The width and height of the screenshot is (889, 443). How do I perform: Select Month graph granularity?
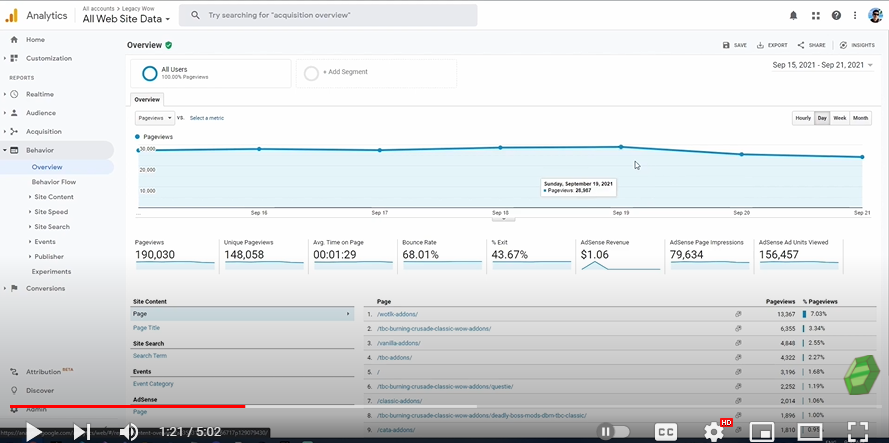pyautogui.click(x=861, y=118)
